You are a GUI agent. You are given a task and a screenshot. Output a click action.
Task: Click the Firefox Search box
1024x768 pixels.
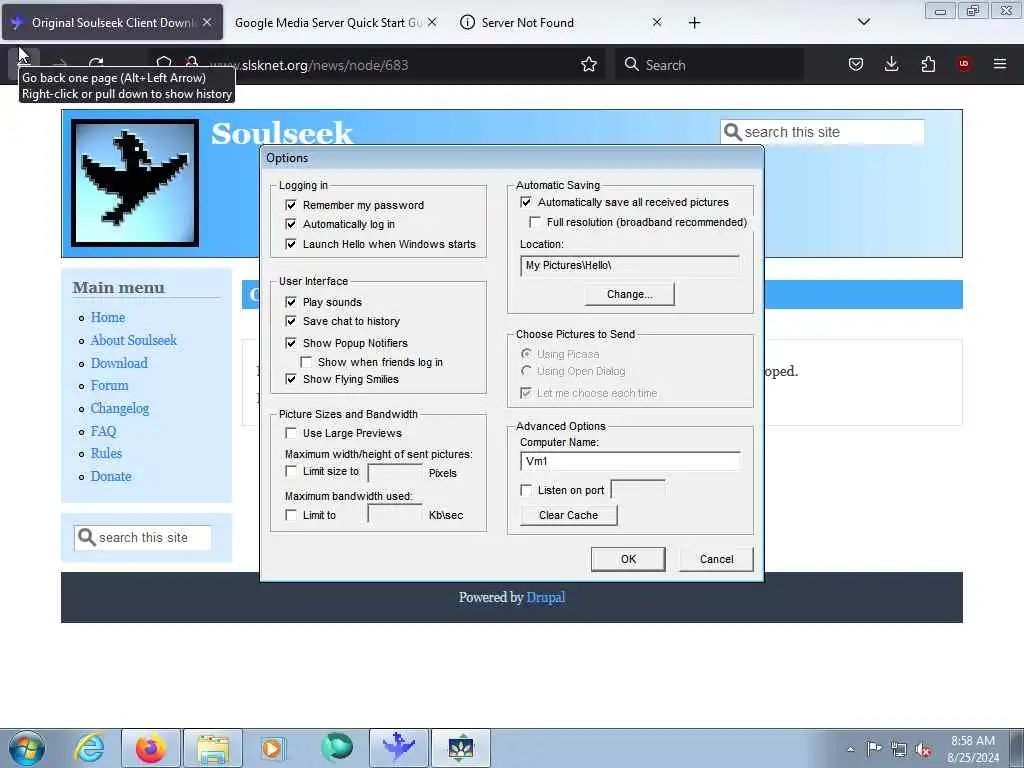pos(709,65)
